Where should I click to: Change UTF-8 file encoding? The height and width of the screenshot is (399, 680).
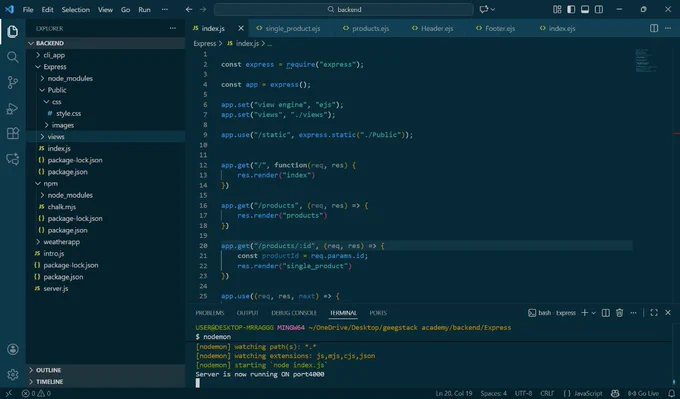[x=523, y=393]
